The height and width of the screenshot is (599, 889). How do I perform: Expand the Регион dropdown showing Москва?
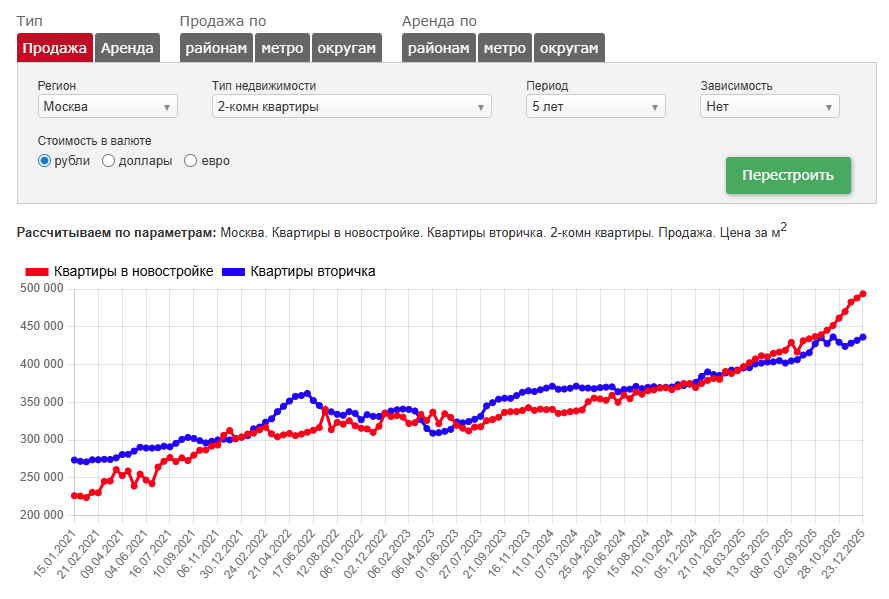[108, 107]
